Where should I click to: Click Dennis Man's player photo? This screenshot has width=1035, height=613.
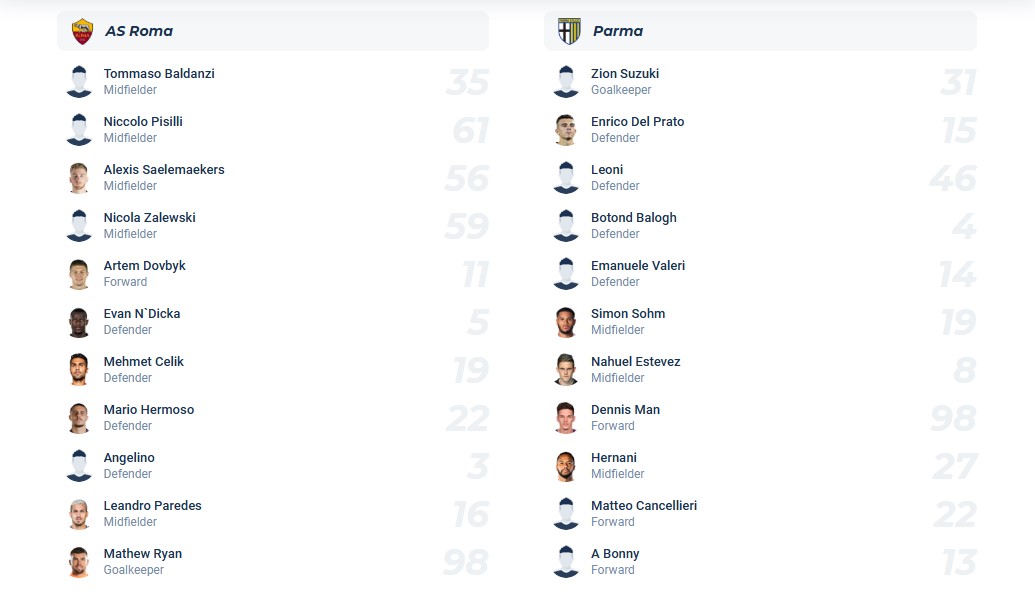point(566,418)
